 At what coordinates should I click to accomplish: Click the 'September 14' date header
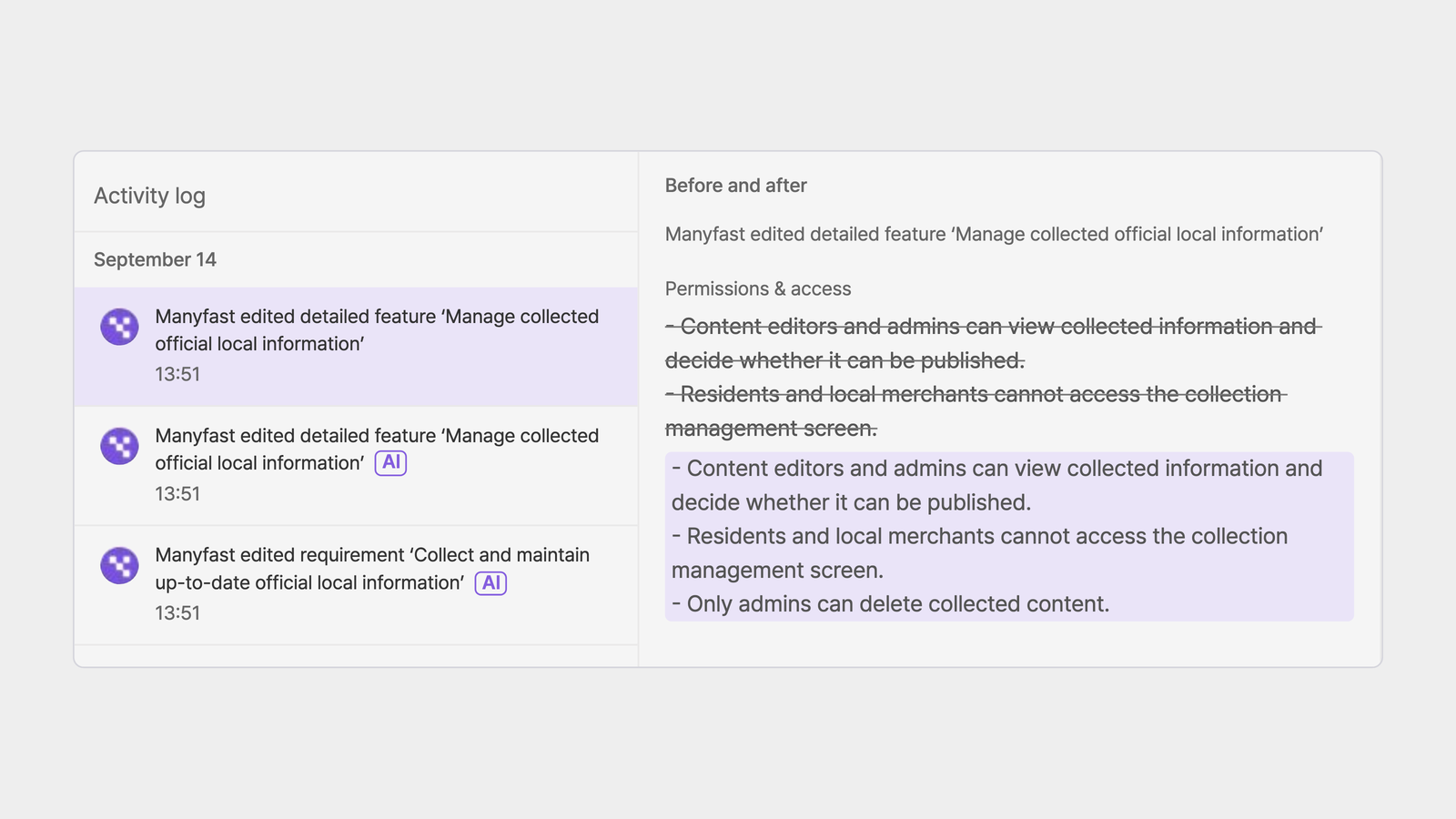155,259
